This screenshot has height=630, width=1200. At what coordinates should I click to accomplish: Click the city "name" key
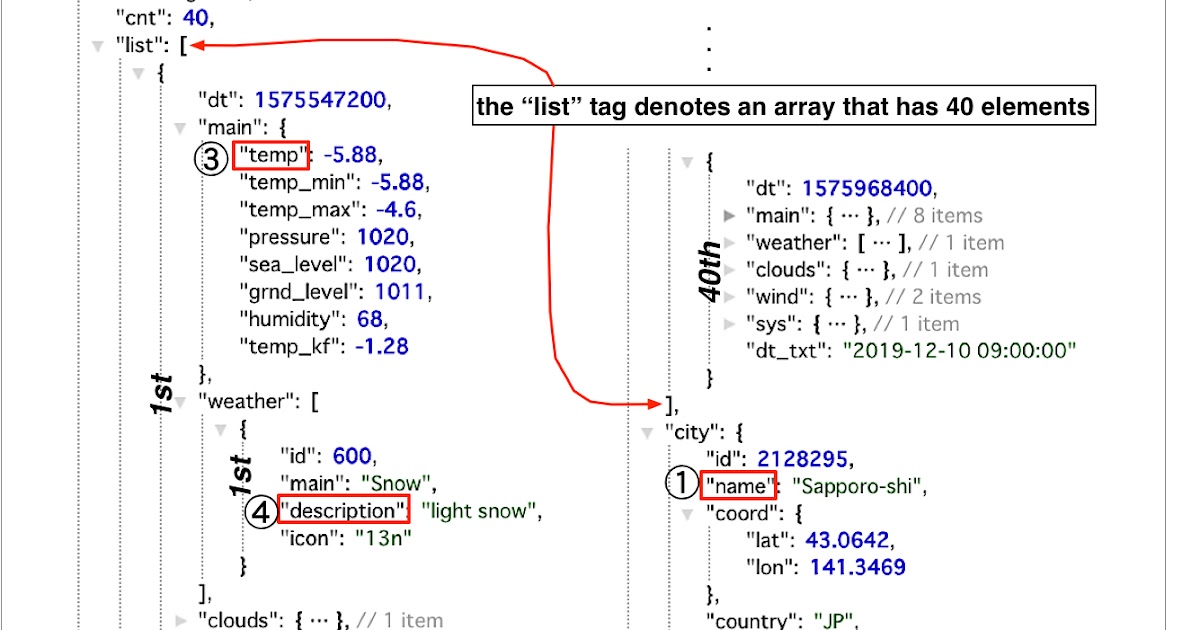(x=739, y=486)
